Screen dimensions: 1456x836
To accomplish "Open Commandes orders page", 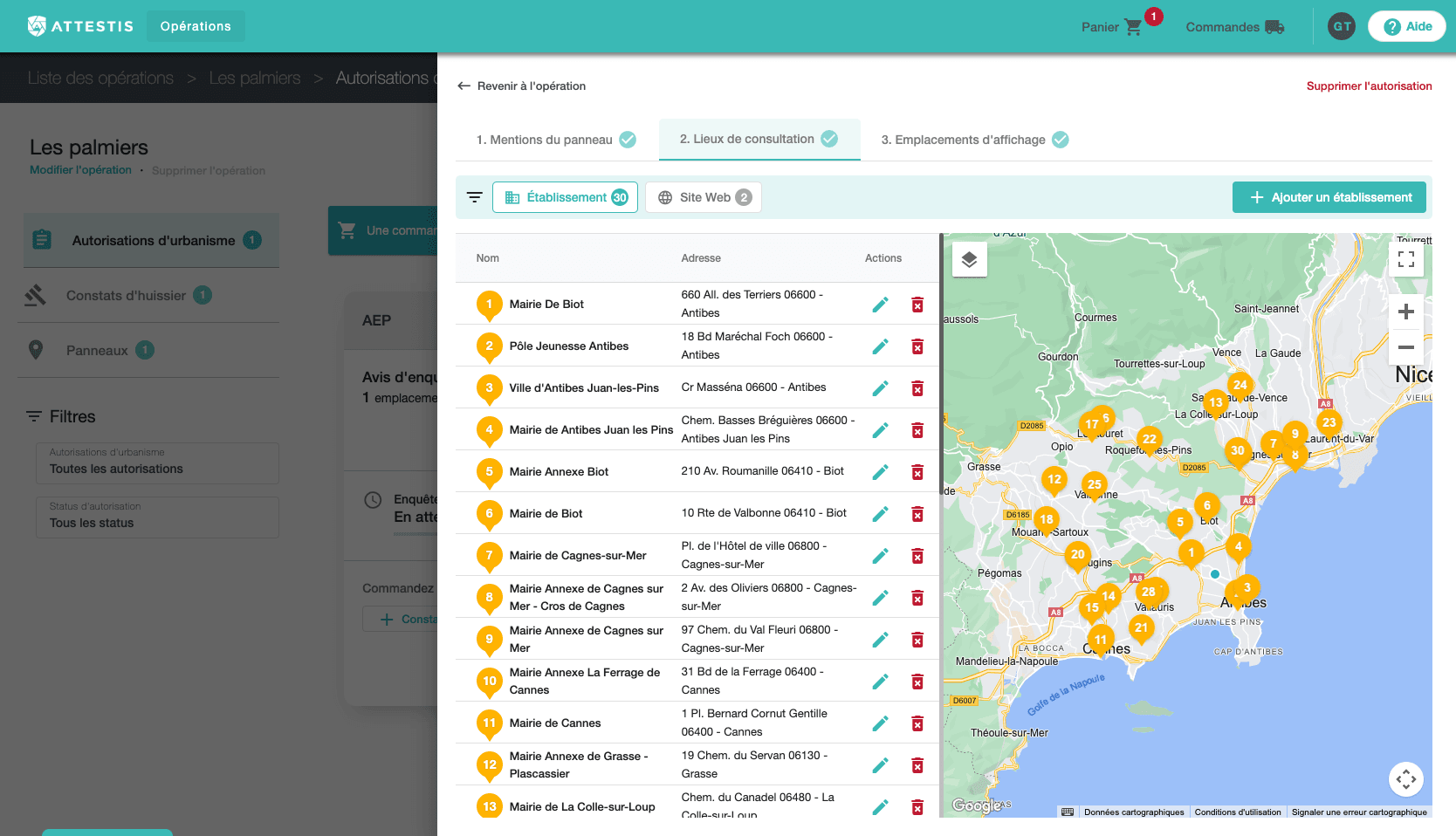I will coord(1234,26).
